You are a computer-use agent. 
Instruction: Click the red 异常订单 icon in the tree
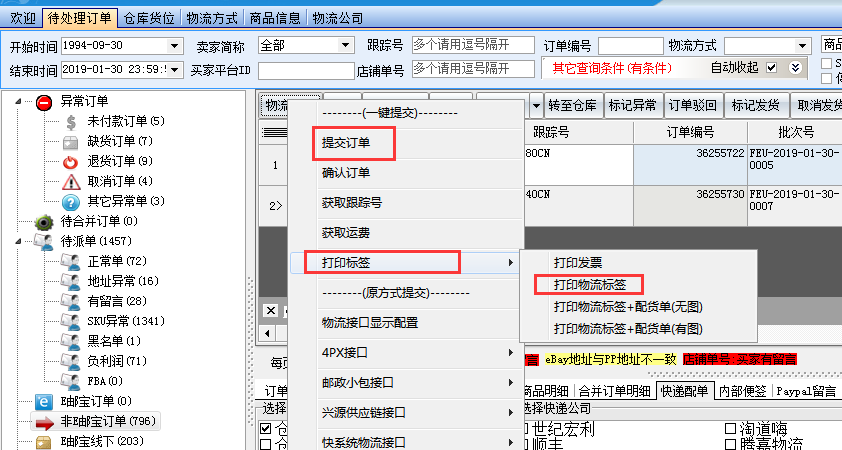(x=44, y=102)
